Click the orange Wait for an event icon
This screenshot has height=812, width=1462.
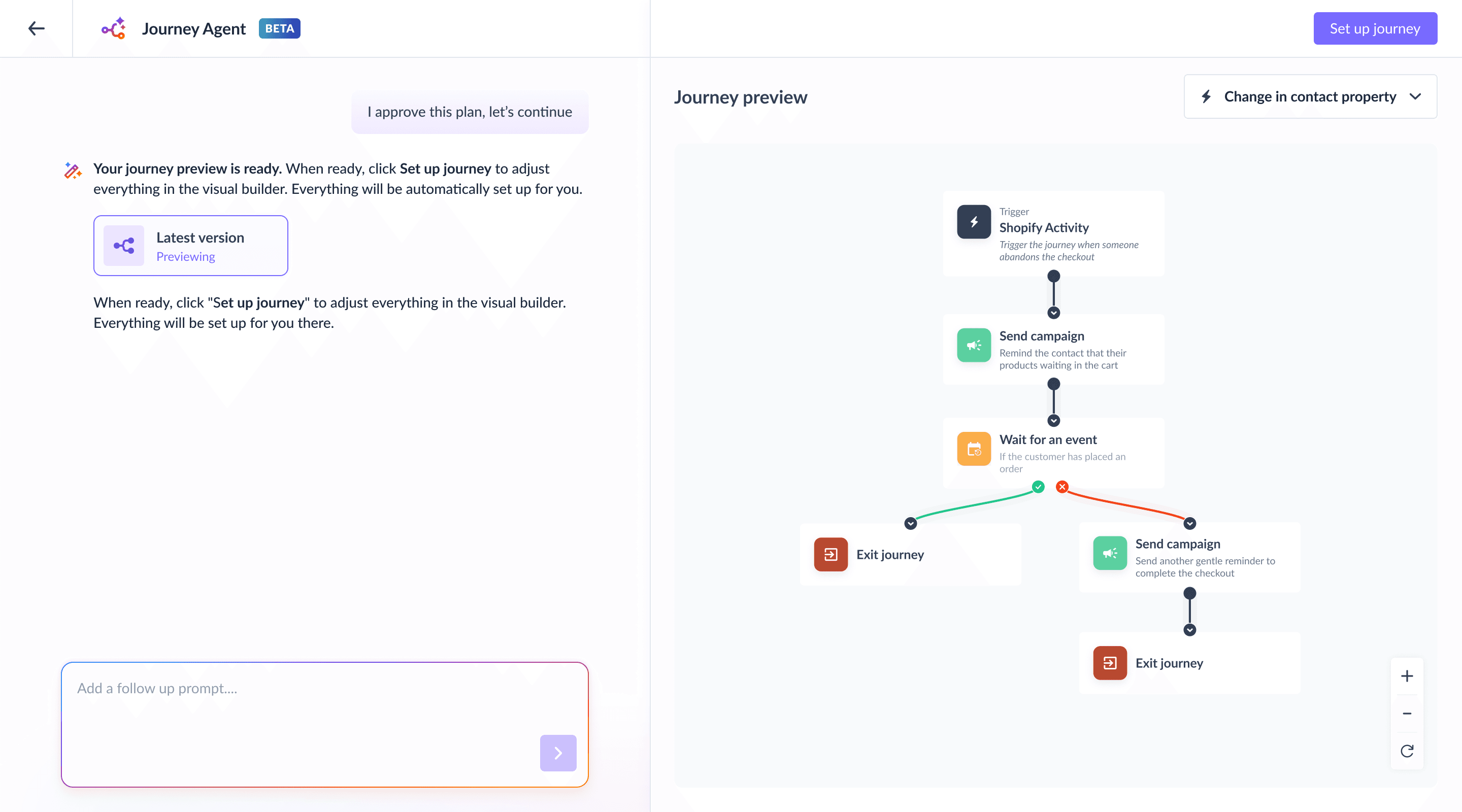[x=973, y=449]
